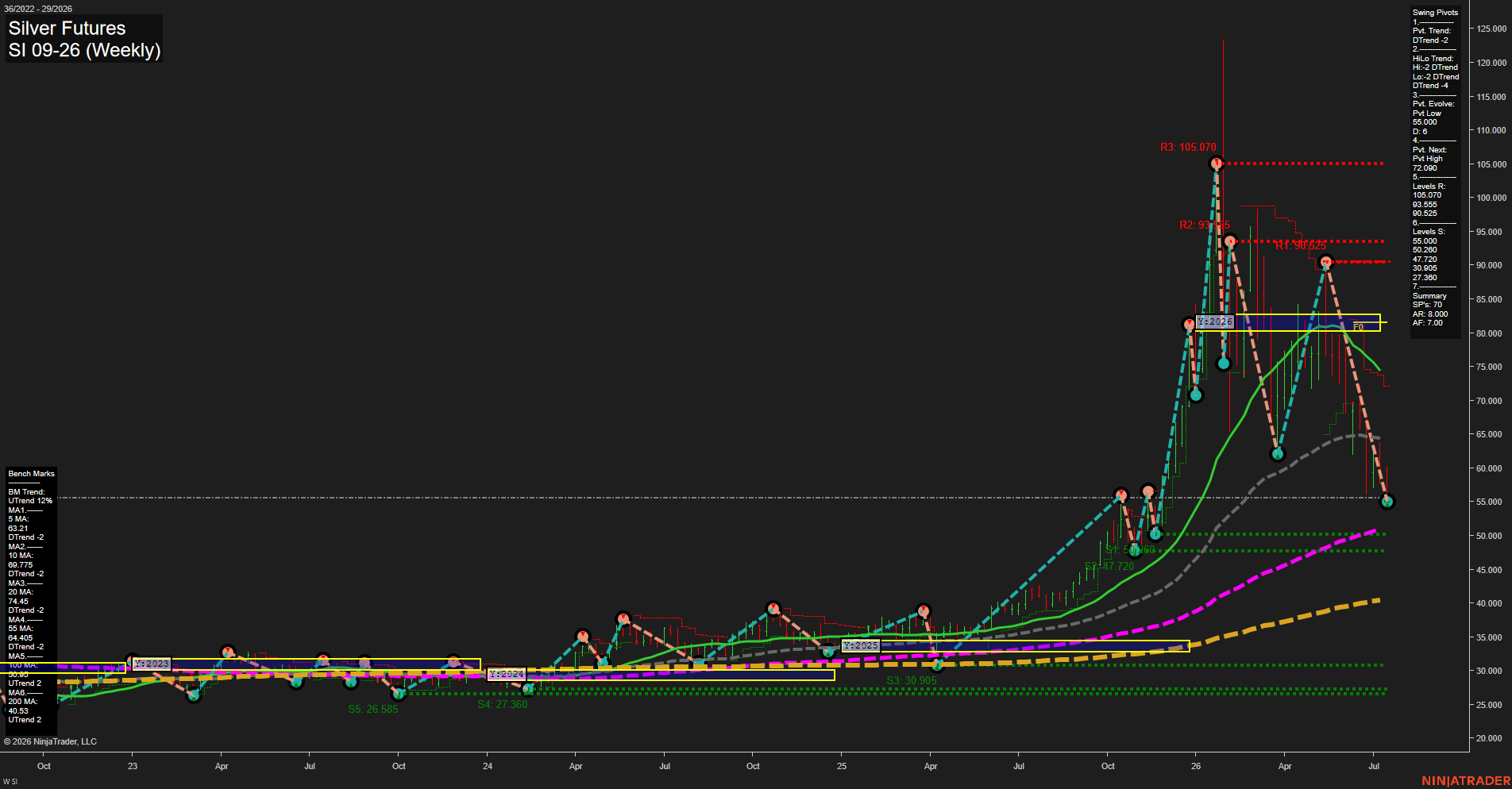The width and height of the screenshot is (1512, 789).
Task: Click the swing high pivot marker at 105.070
Action: click(x=1217, y=164)
